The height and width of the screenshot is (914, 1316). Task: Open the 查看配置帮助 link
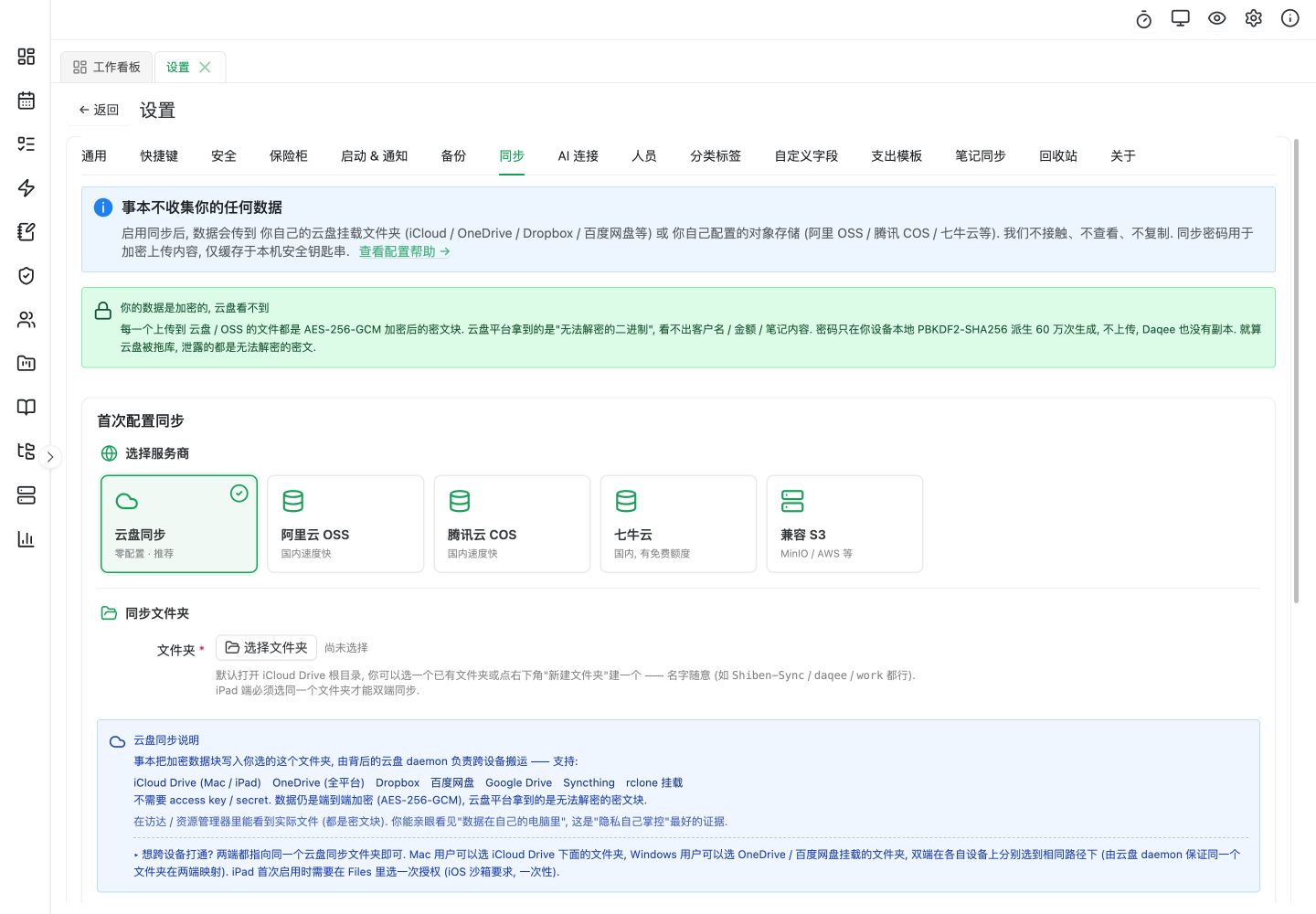pyautogui.click(x=404, y=251)
